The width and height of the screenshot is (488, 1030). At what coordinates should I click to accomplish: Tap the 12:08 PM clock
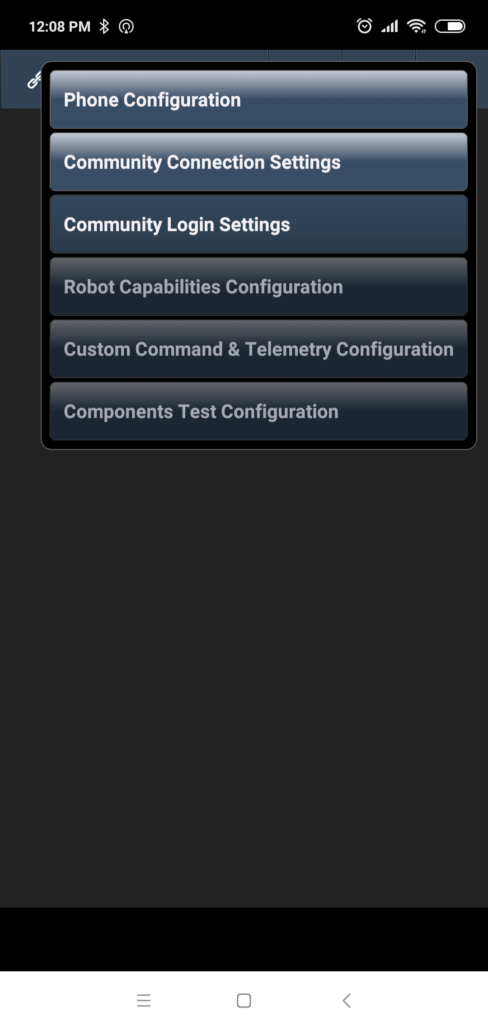coord(59,27)
